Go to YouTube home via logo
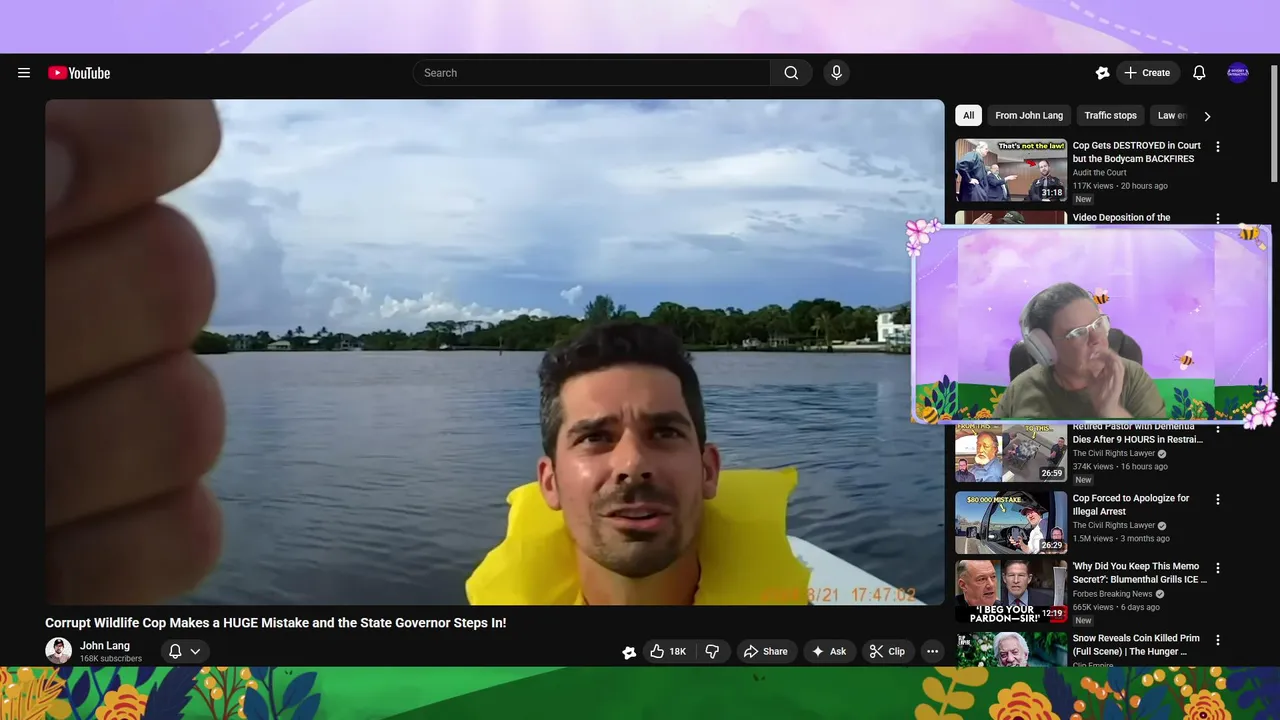The image size is (1280, 720). coord(79,73)
